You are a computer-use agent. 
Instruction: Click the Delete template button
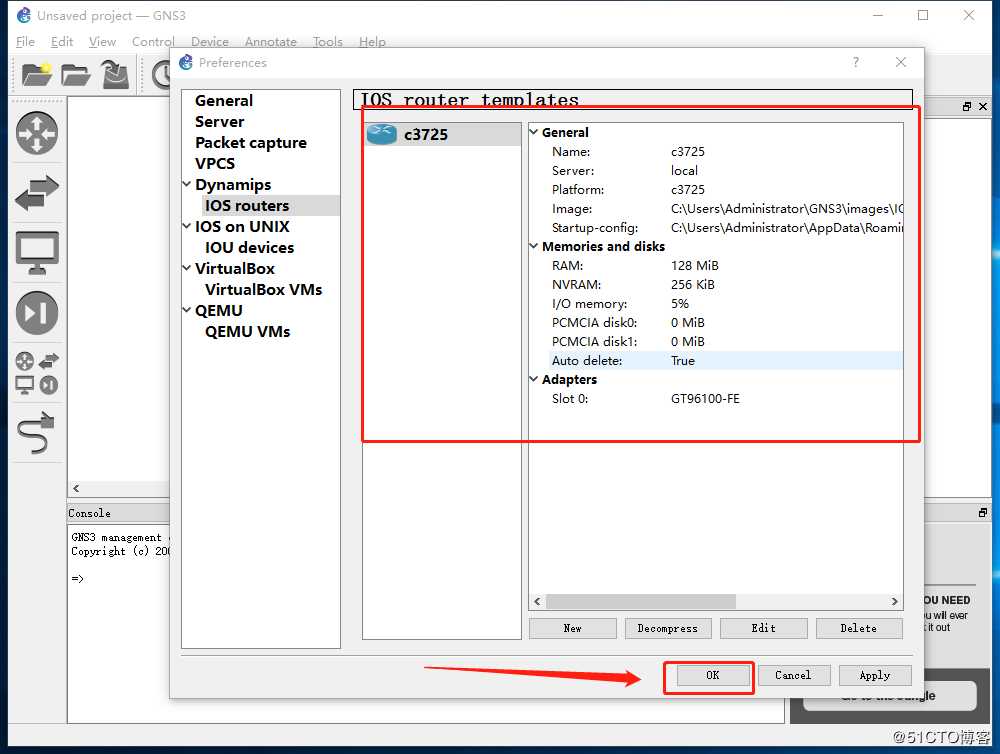point(858,628)
